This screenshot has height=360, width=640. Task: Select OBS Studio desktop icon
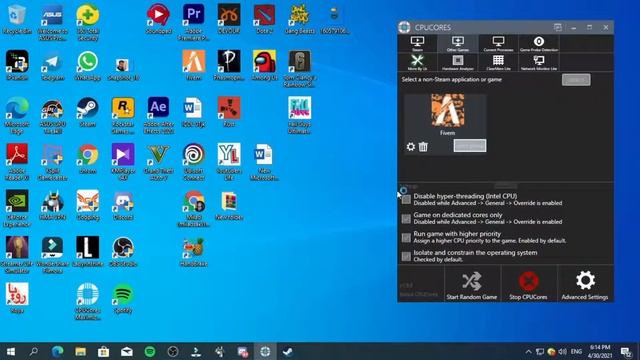(123, 252)
